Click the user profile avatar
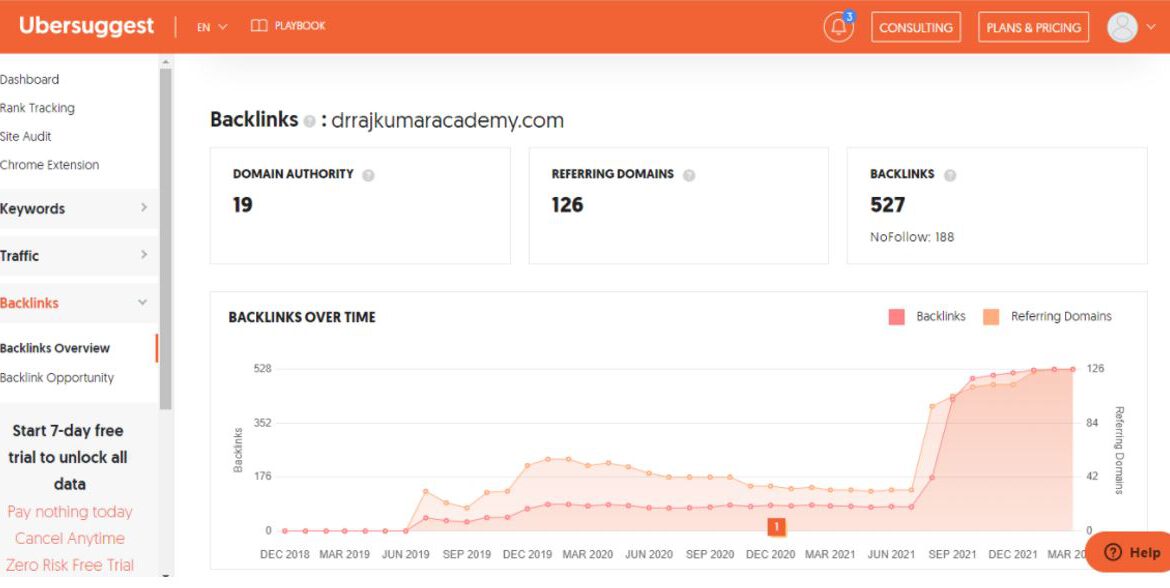 click(x=1122, y=27)
